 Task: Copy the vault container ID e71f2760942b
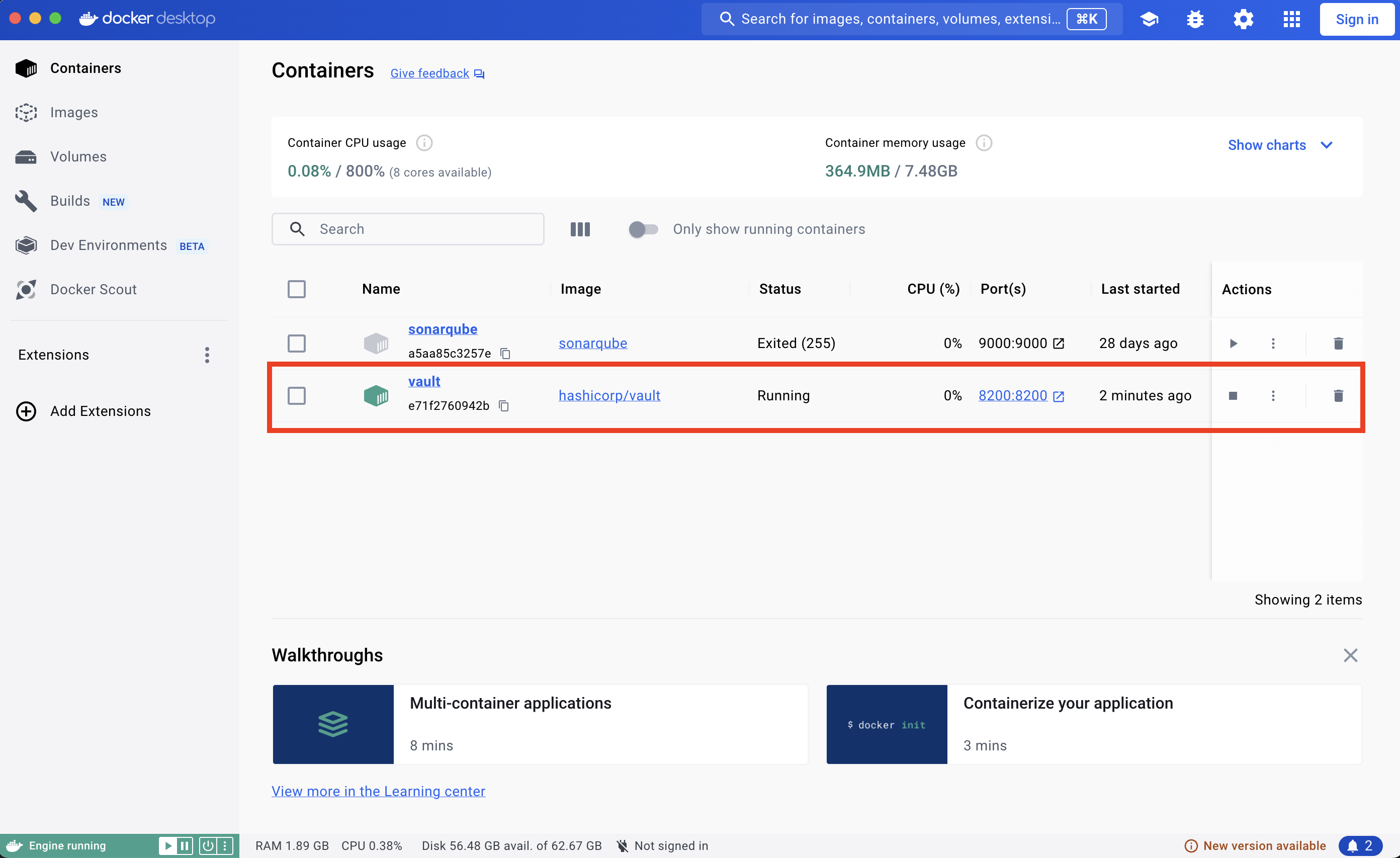click(x=503, y=406)
